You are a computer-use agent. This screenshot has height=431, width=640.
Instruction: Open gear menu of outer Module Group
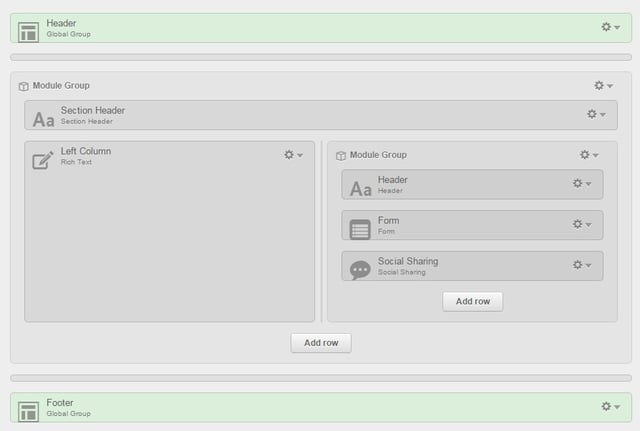(603, 85)
